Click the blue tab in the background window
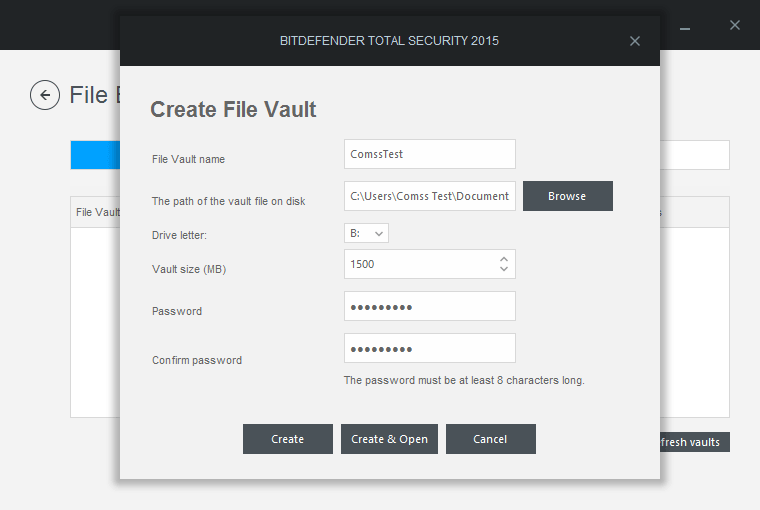The height and width of the screenshot is (510, 760). [95, 155]
